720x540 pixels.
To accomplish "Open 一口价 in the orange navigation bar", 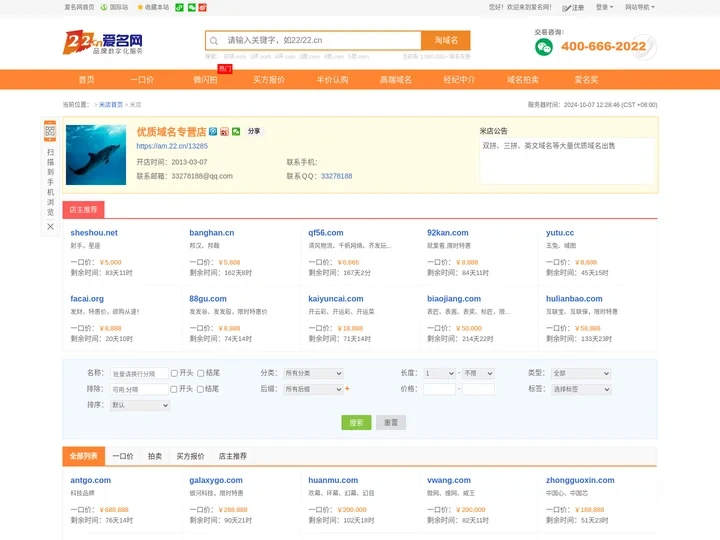I will 142,80.
